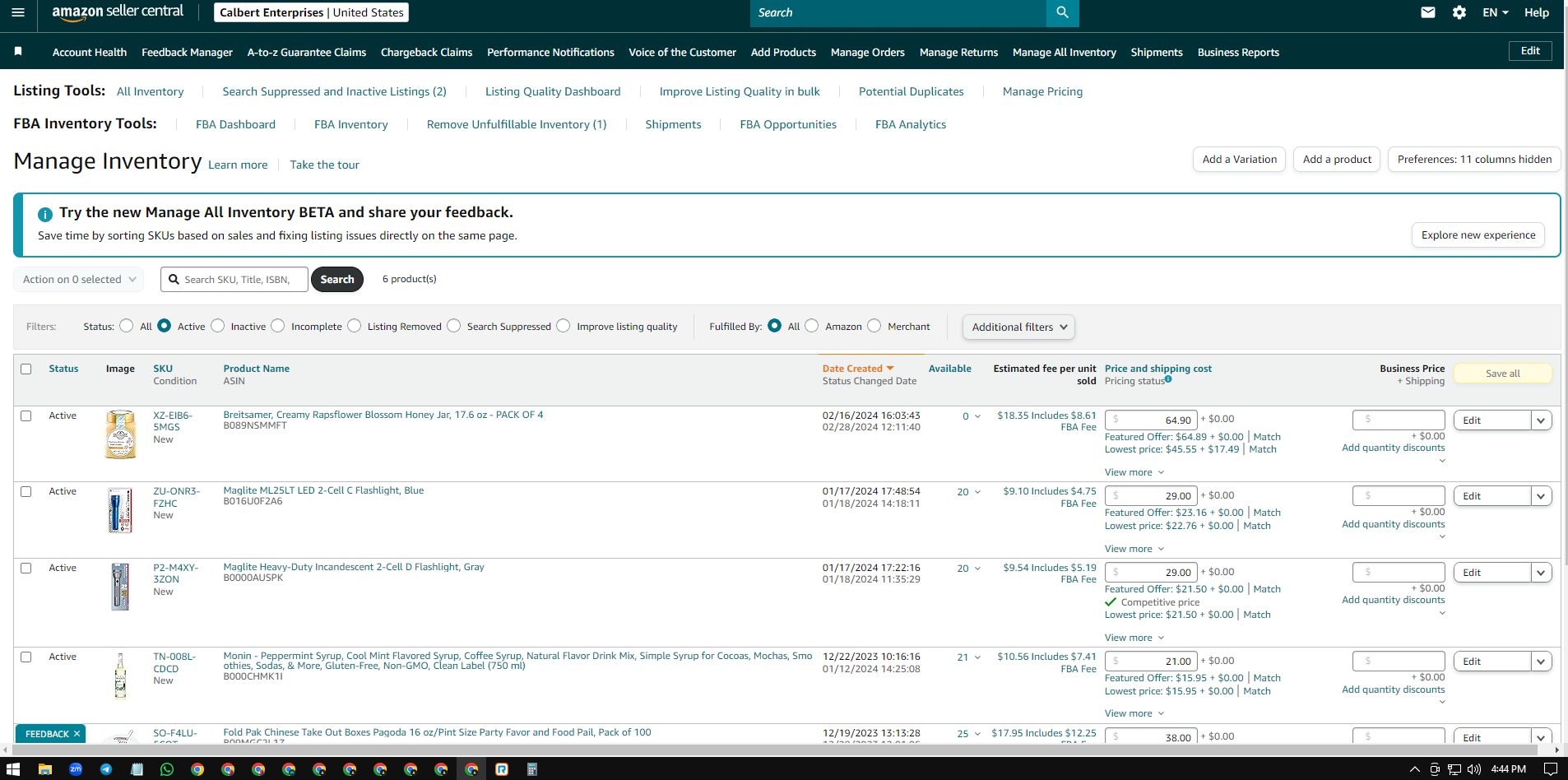Click the blue Maglite ML25LT flashlight image
This screenshot has width=1568, height=780.
point(120,510)
